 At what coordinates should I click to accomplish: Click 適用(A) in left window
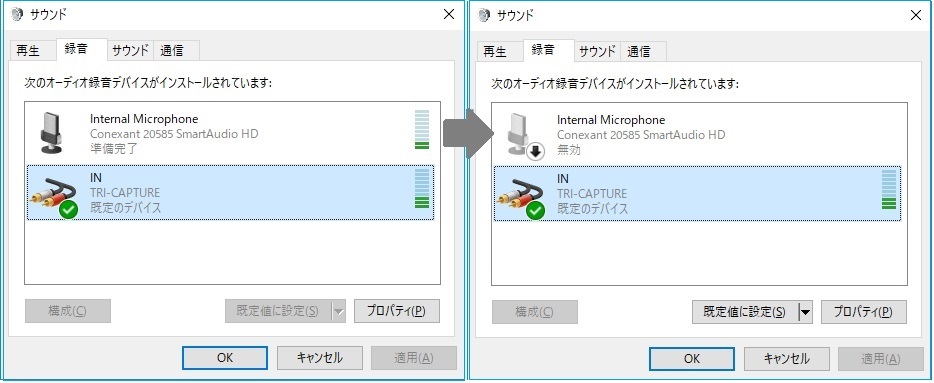(414, 358)
